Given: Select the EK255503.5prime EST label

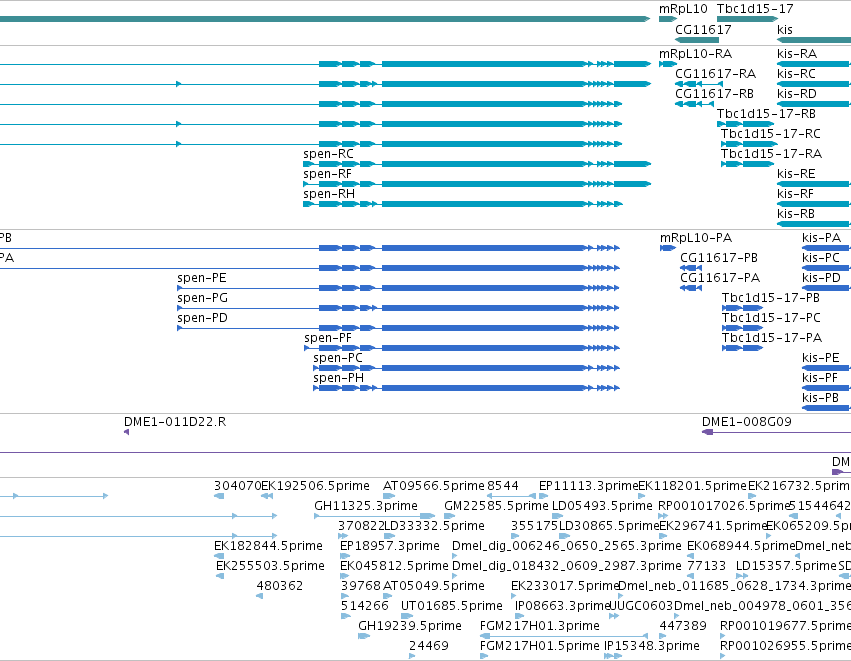Looking at the screenshot, I should pyautogui.click(x=270, y=567).
